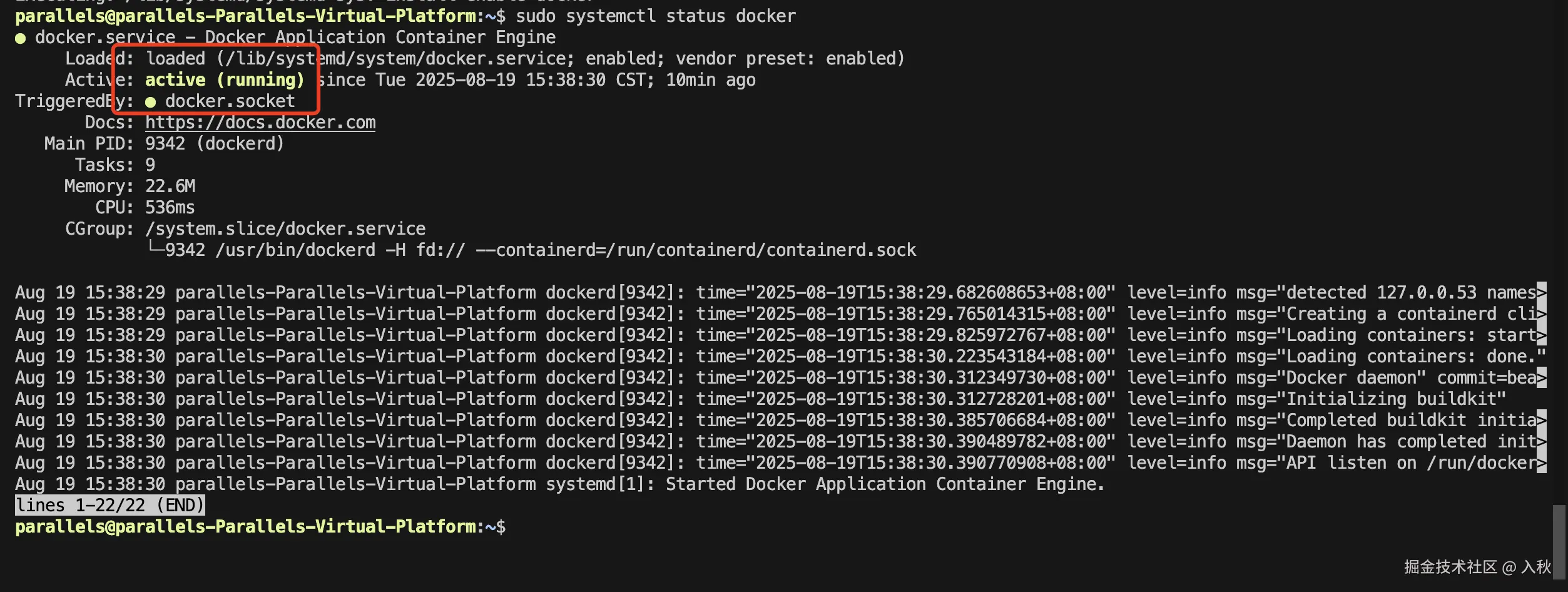1568x592 pixels.
Task: Click the "Started Docker Application Container Engine" log line
Action: (x=885, y=484)
